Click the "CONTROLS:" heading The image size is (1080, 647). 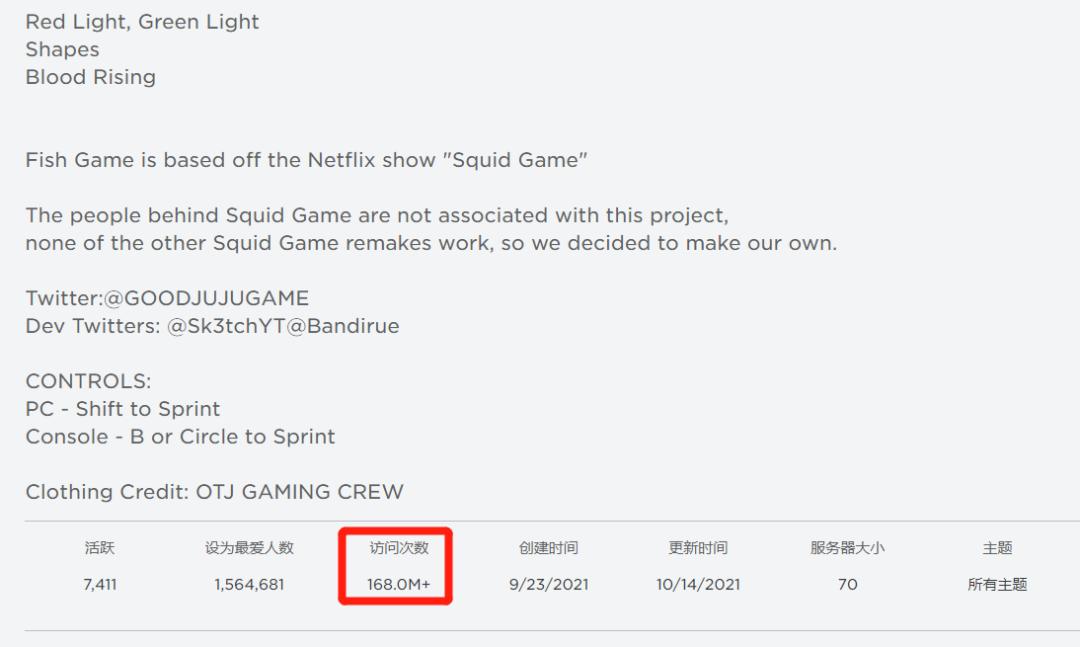pyautogui.click(x=88, y=381)
